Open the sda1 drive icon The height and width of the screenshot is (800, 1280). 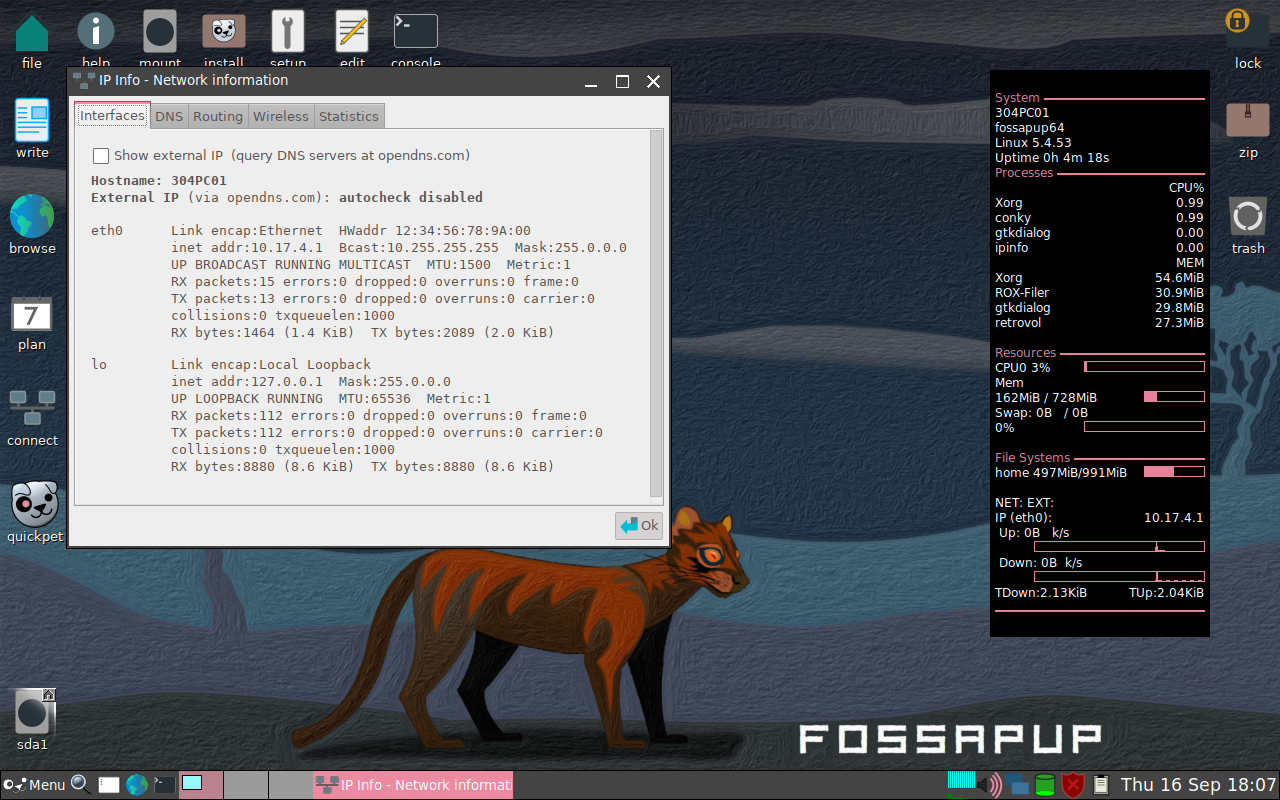pos(33,713)
